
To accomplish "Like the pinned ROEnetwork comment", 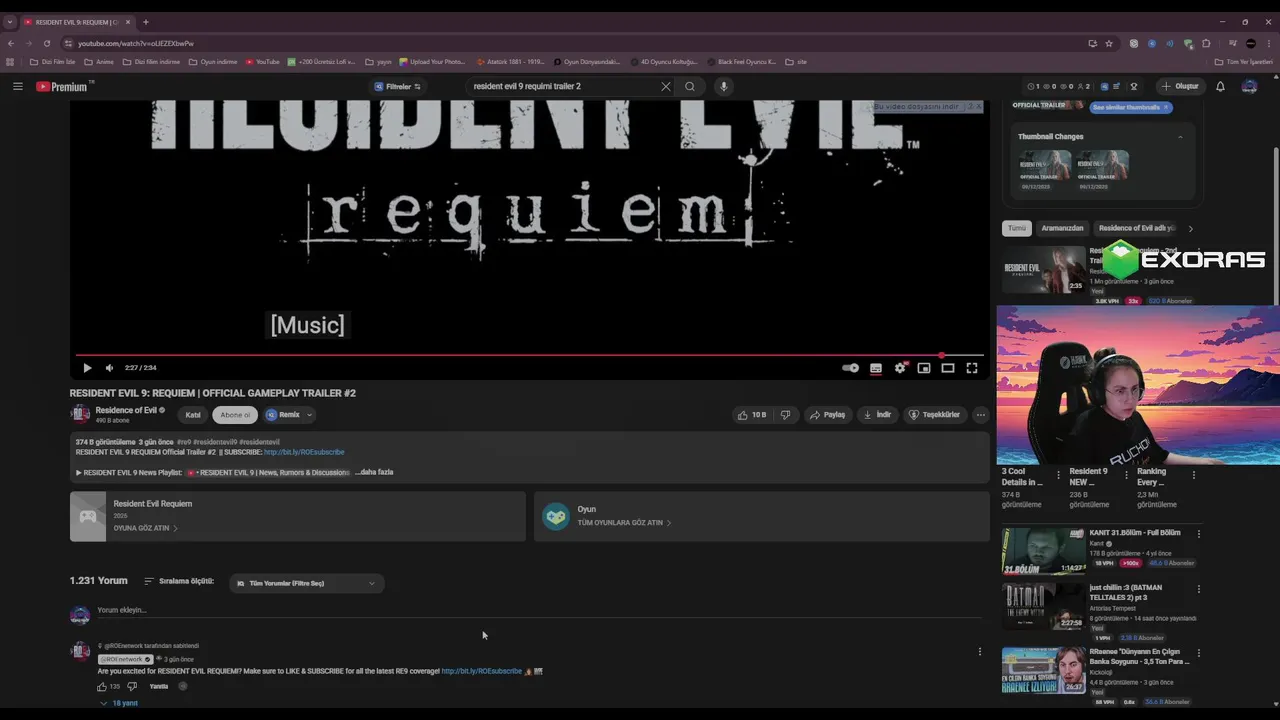I will click(102, 687).
